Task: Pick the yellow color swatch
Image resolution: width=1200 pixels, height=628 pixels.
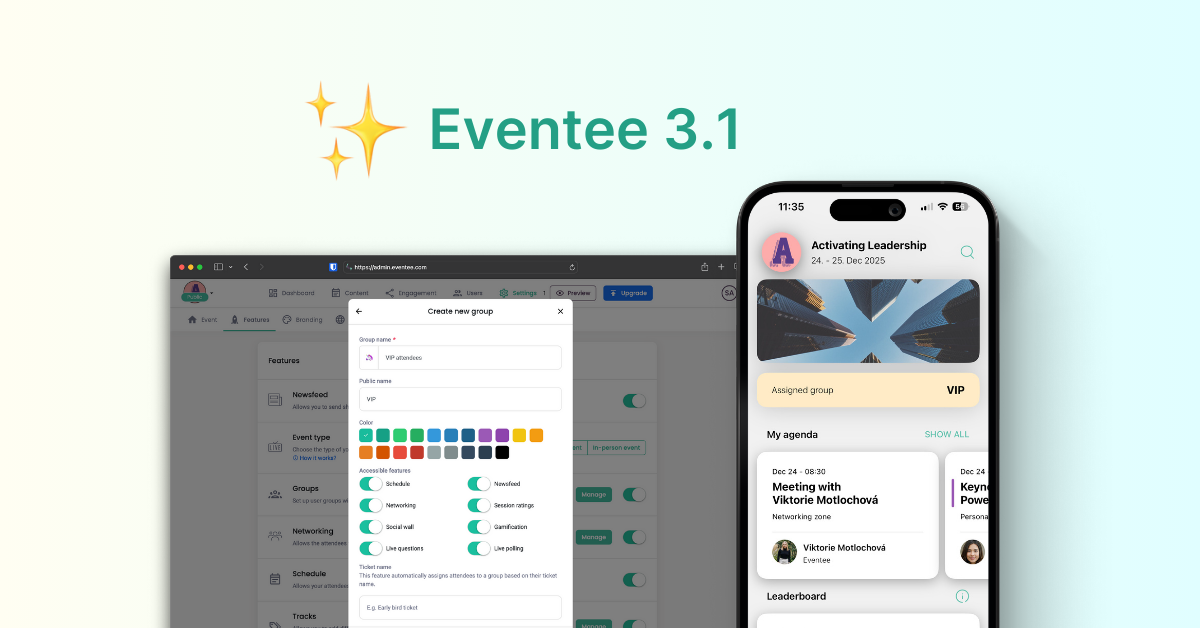Action: tap(519, 435)
